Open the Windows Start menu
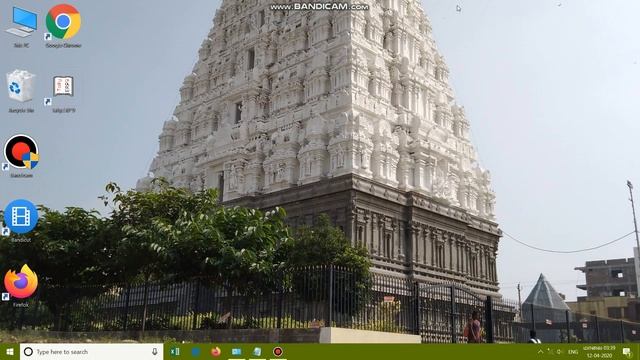This screenshot has height=360, width=640. [x=10, y=352]
